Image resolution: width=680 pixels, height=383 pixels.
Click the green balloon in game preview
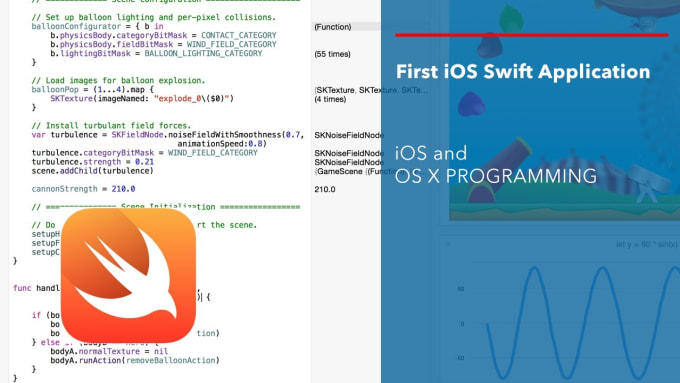(510, 18)
